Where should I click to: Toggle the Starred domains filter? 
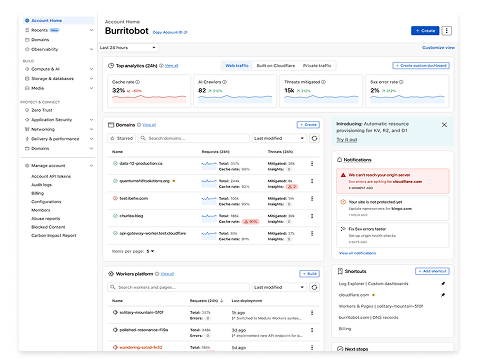pos(122,138)
